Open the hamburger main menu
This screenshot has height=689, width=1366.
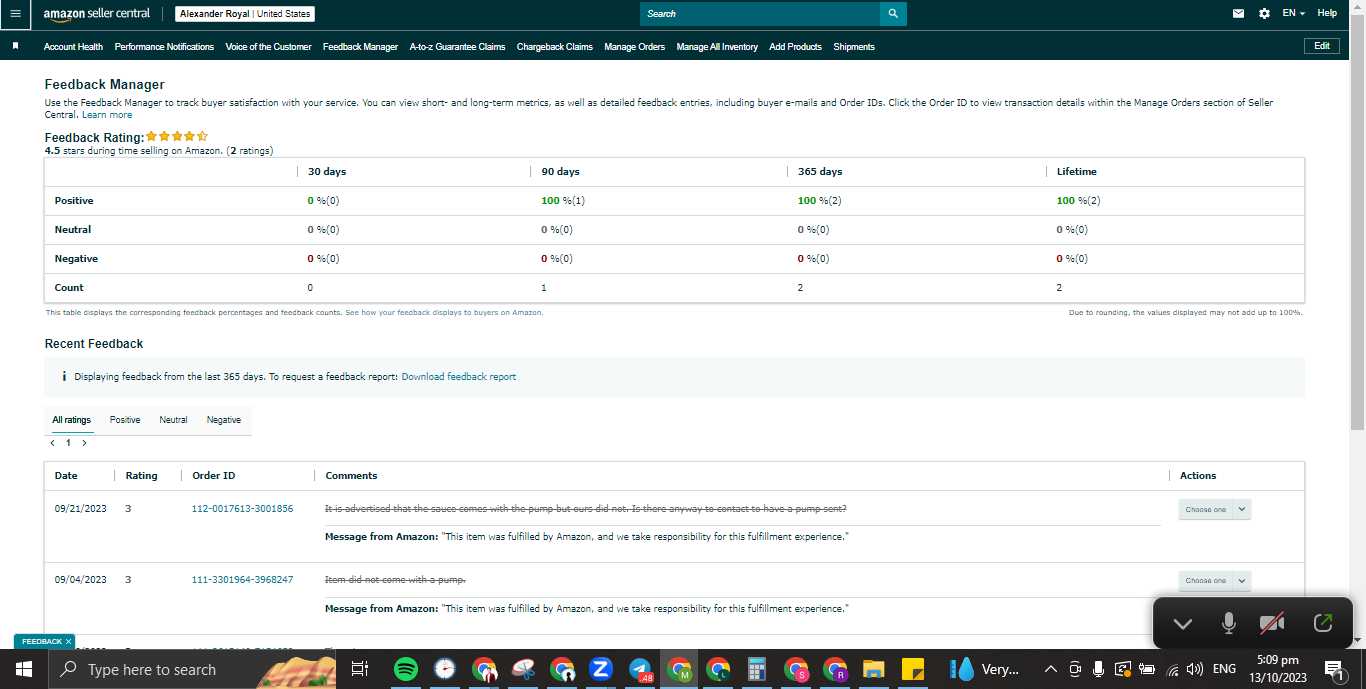pyautogui.click(x=15, y=14)
